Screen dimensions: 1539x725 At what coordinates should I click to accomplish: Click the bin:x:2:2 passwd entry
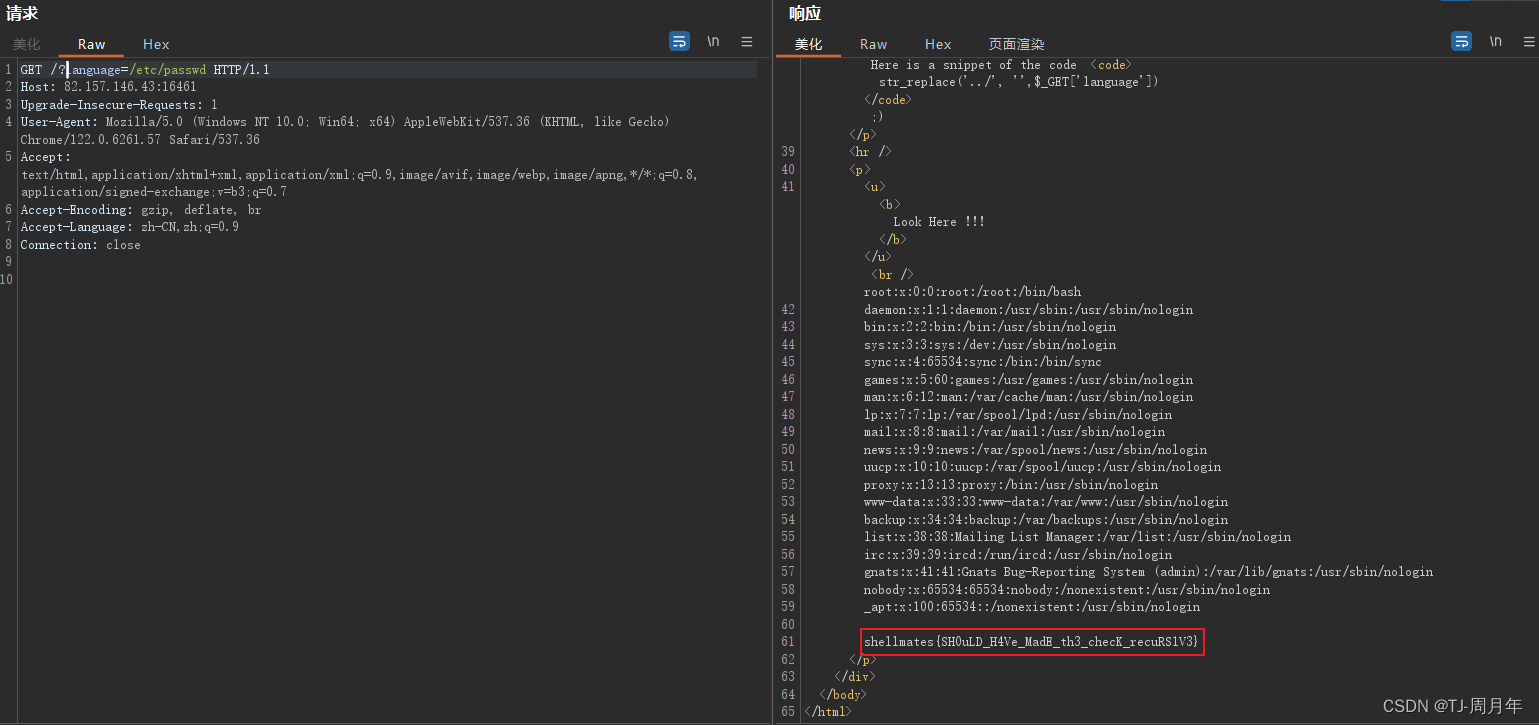tap(990, 327)
